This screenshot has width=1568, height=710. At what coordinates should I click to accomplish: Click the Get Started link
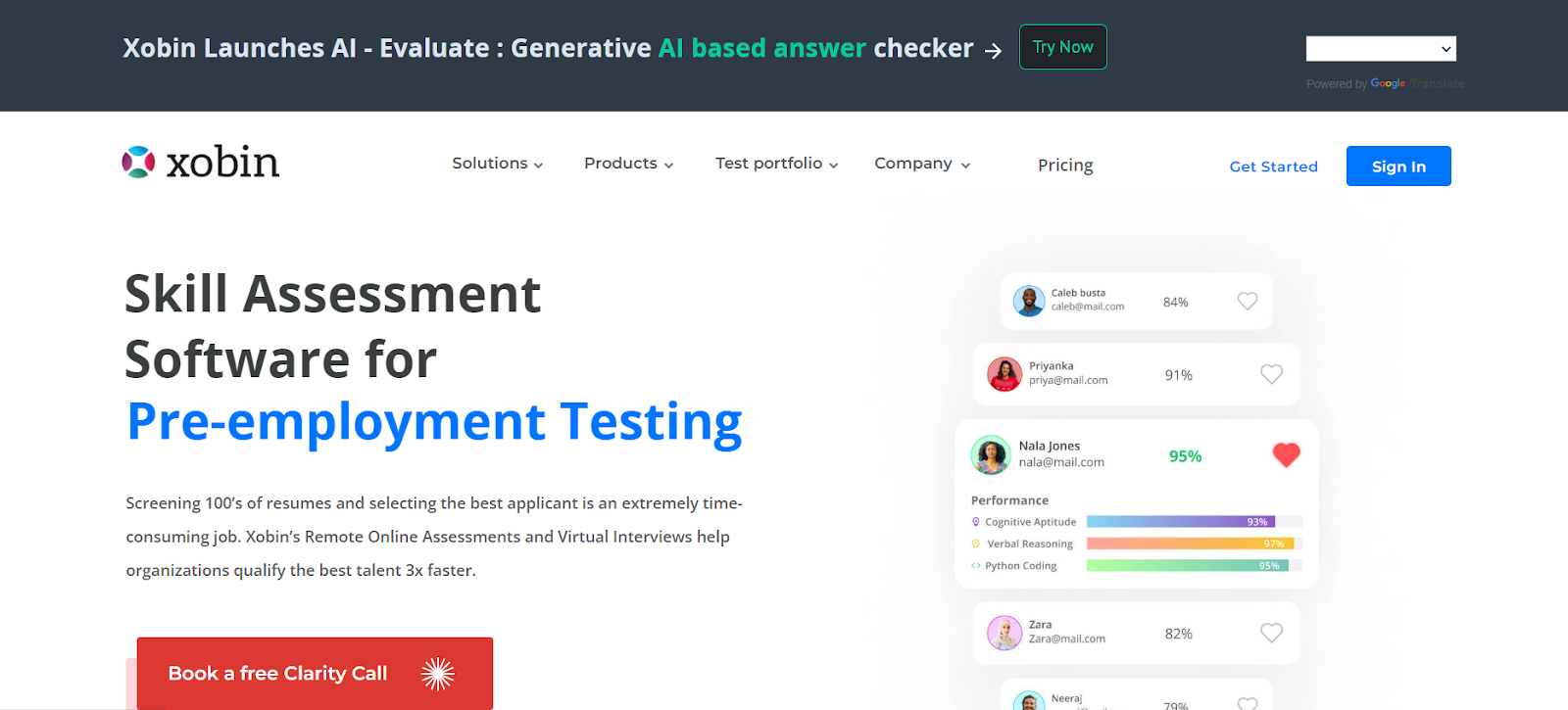pos(1274,166)
